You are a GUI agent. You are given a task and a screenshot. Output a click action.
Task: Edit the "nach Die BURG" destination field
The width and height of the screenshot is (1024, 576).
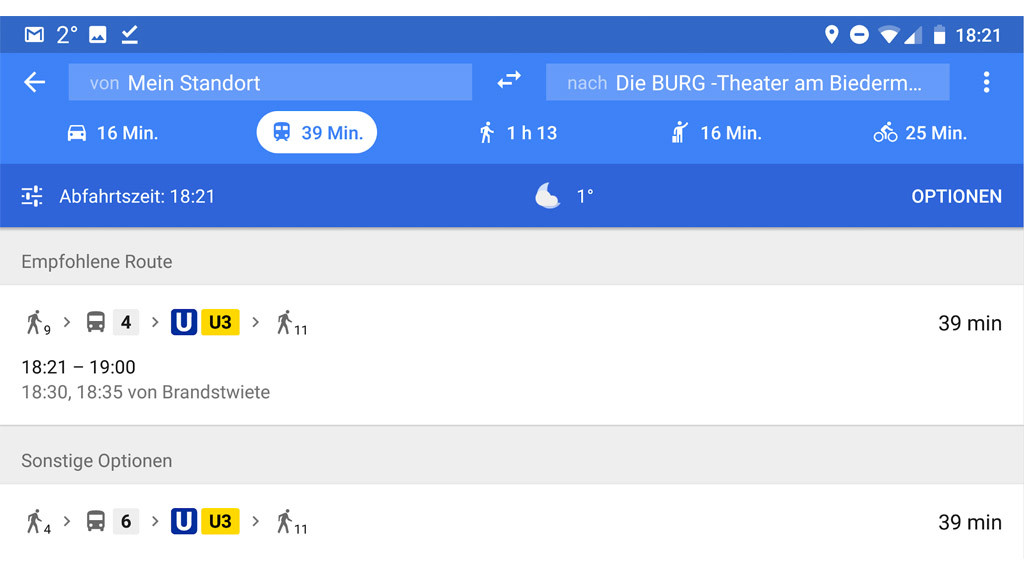click(747, 83)
